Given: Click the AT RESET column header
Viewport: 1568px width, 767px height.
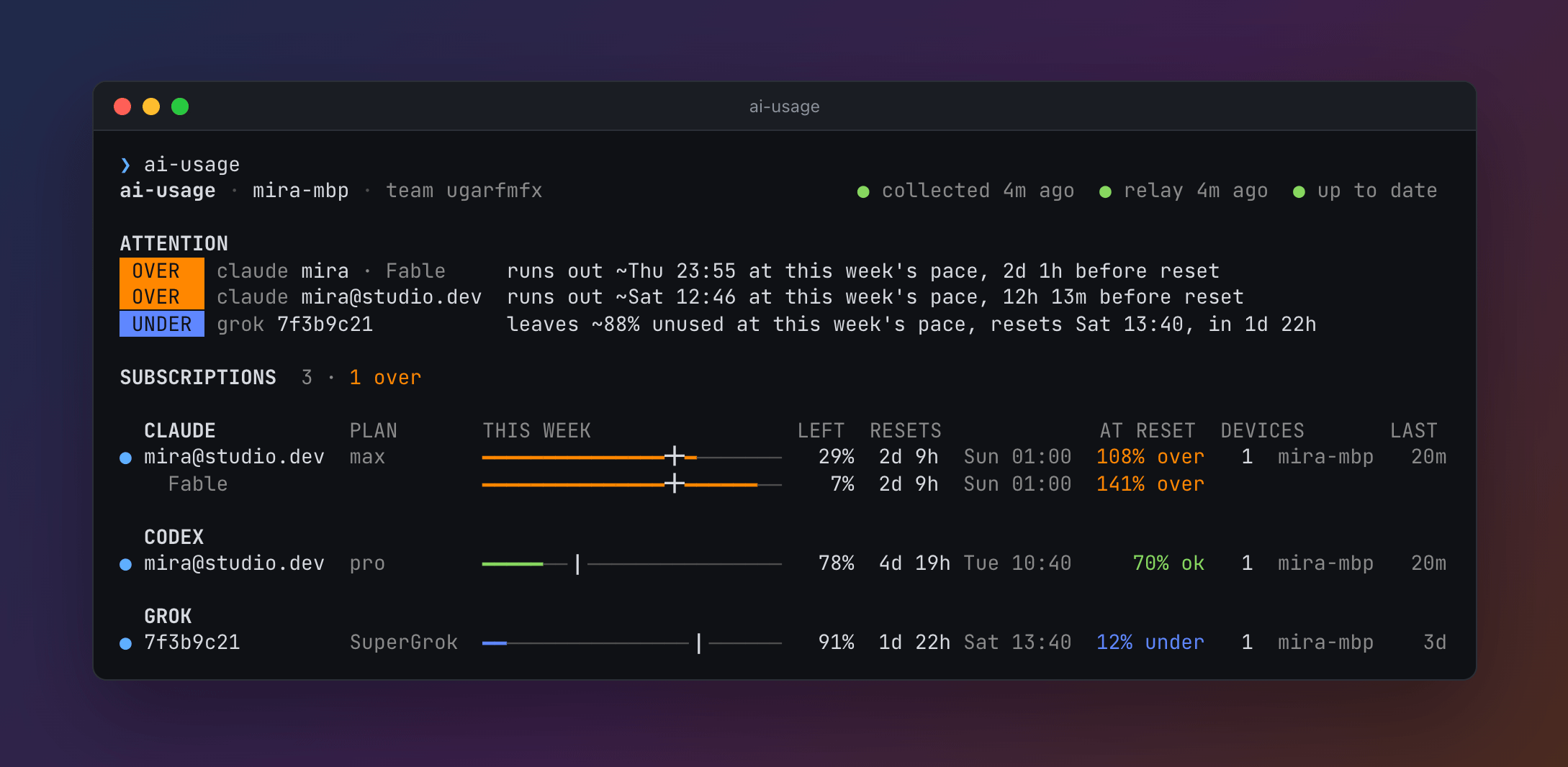Looking at the screenshot, I should tap(1148, 431).
